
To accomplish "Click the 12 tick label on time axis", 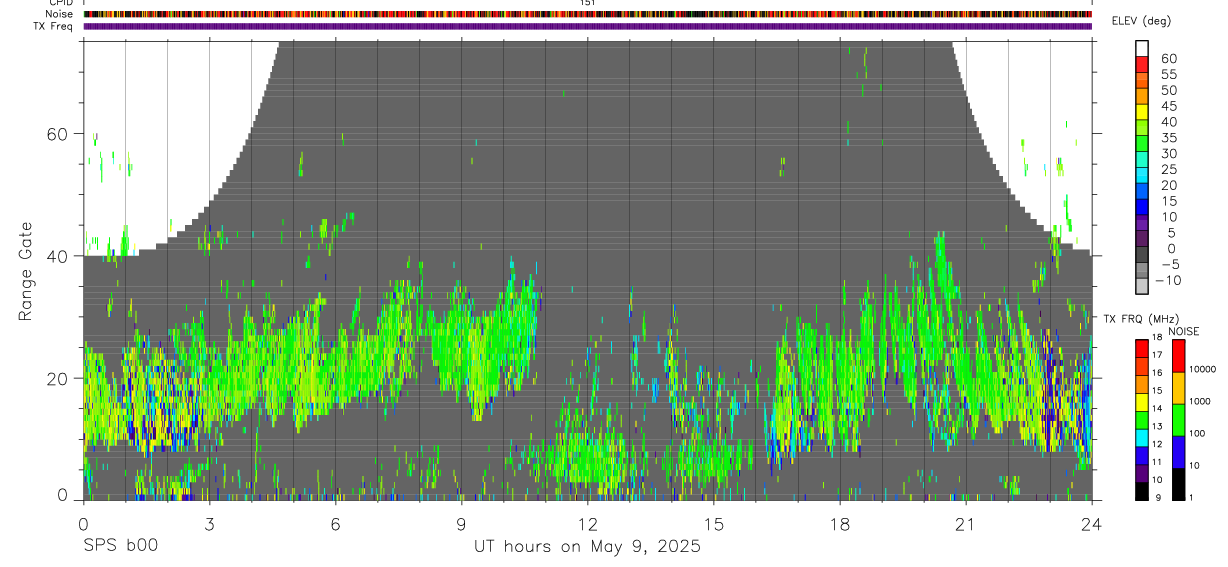I will [x=587, y=524].
